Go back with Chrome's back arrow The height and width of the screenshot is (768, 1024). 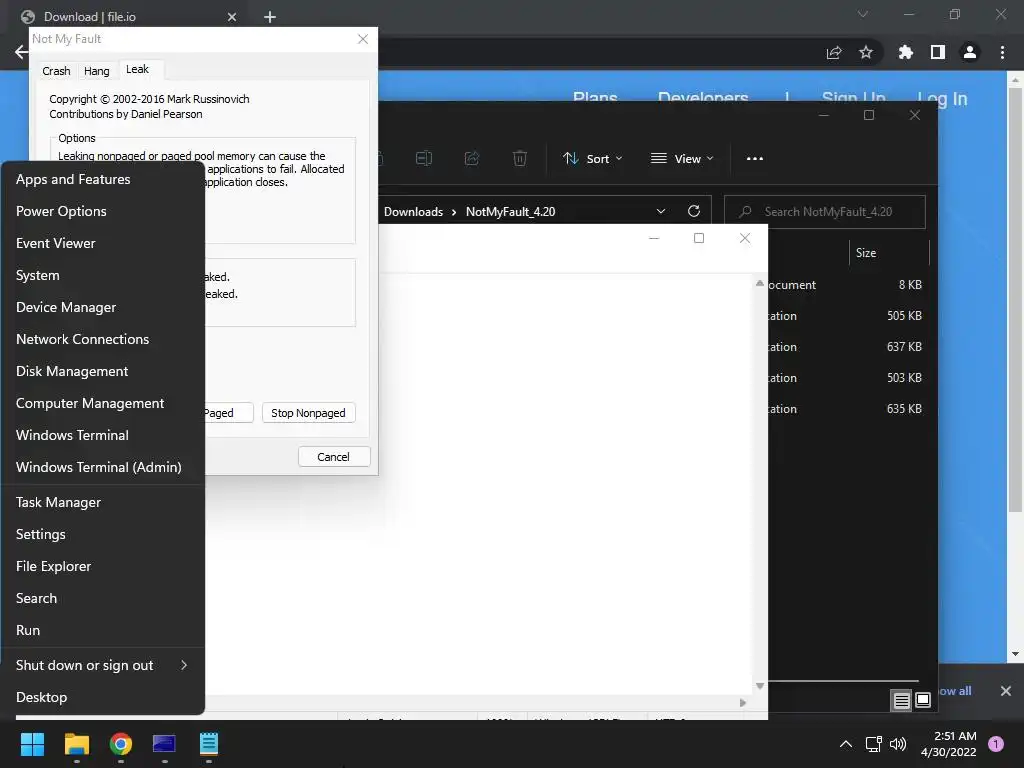click(21, 52)
